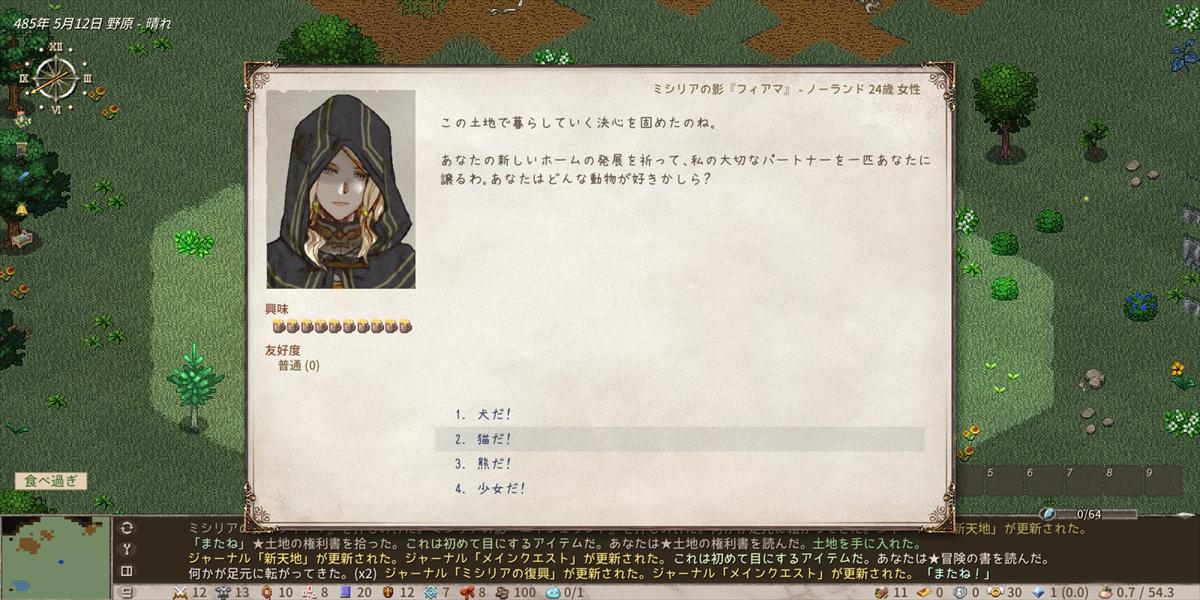1200x600 pixels.
Task: Choose the dialogue option 犬だ!
Action: (x=487, y=414)
